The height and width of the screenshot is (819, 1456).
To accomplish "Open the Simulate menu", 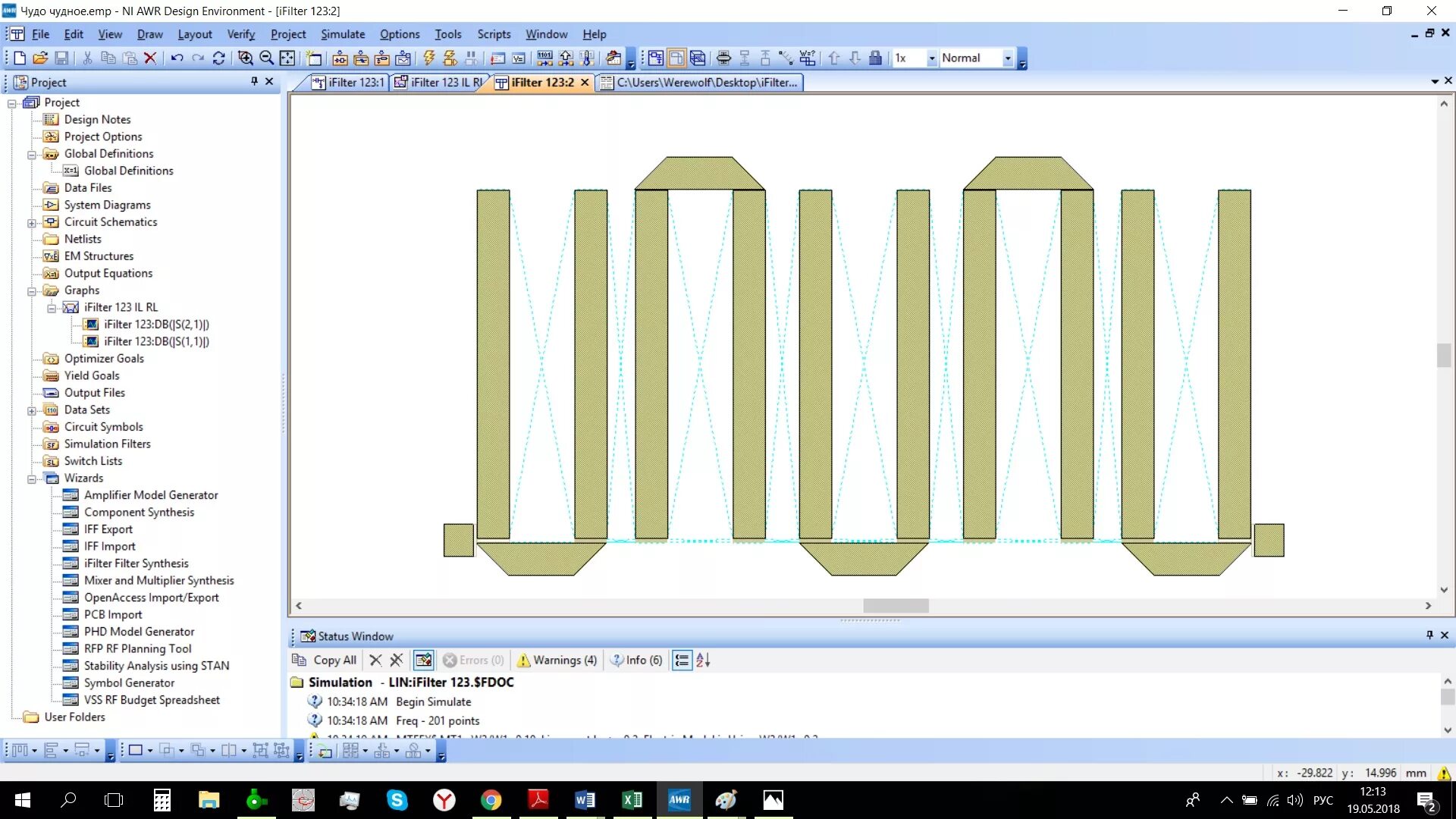I will [342, 34].
